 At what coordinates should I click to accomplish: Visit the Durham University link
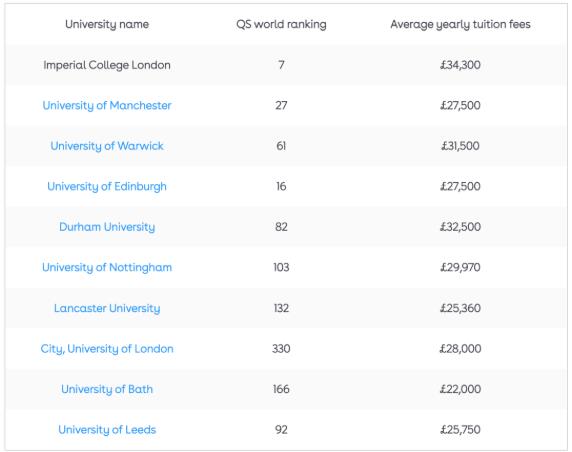pos(107,227)
